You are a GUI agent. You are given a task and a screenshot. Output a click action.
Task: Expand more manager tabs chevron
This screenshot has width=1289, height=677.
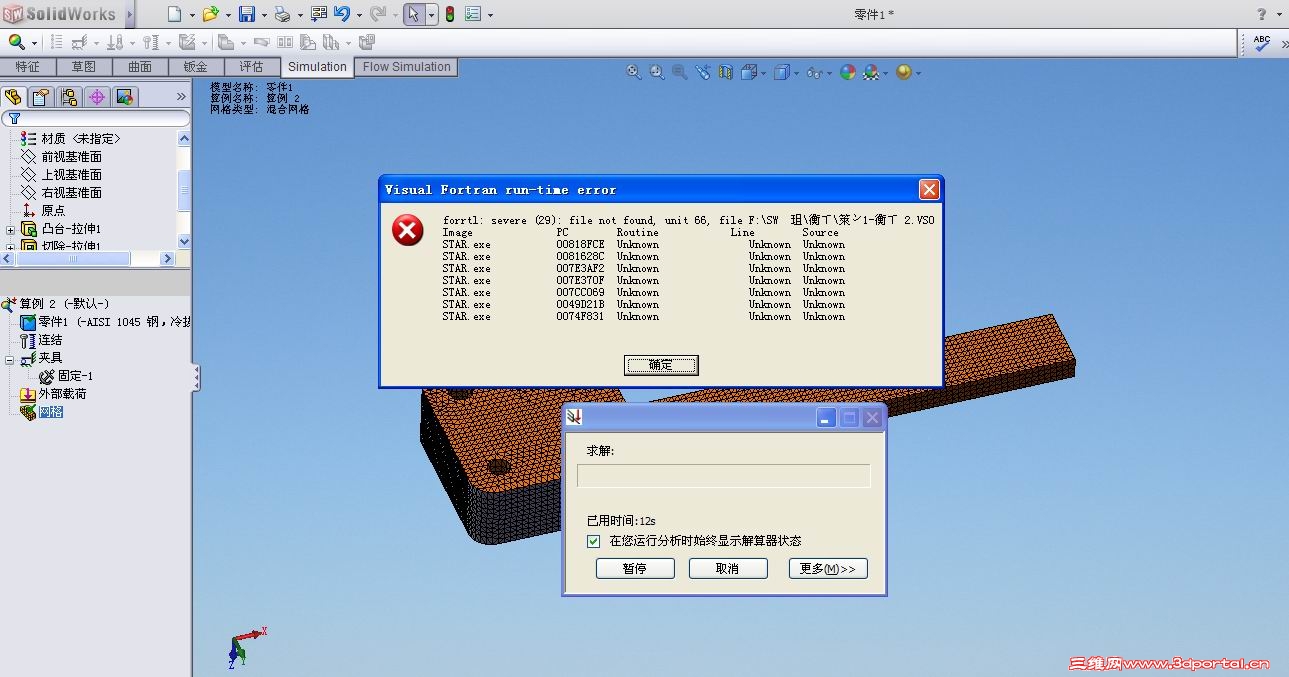(x=181, y=97)
